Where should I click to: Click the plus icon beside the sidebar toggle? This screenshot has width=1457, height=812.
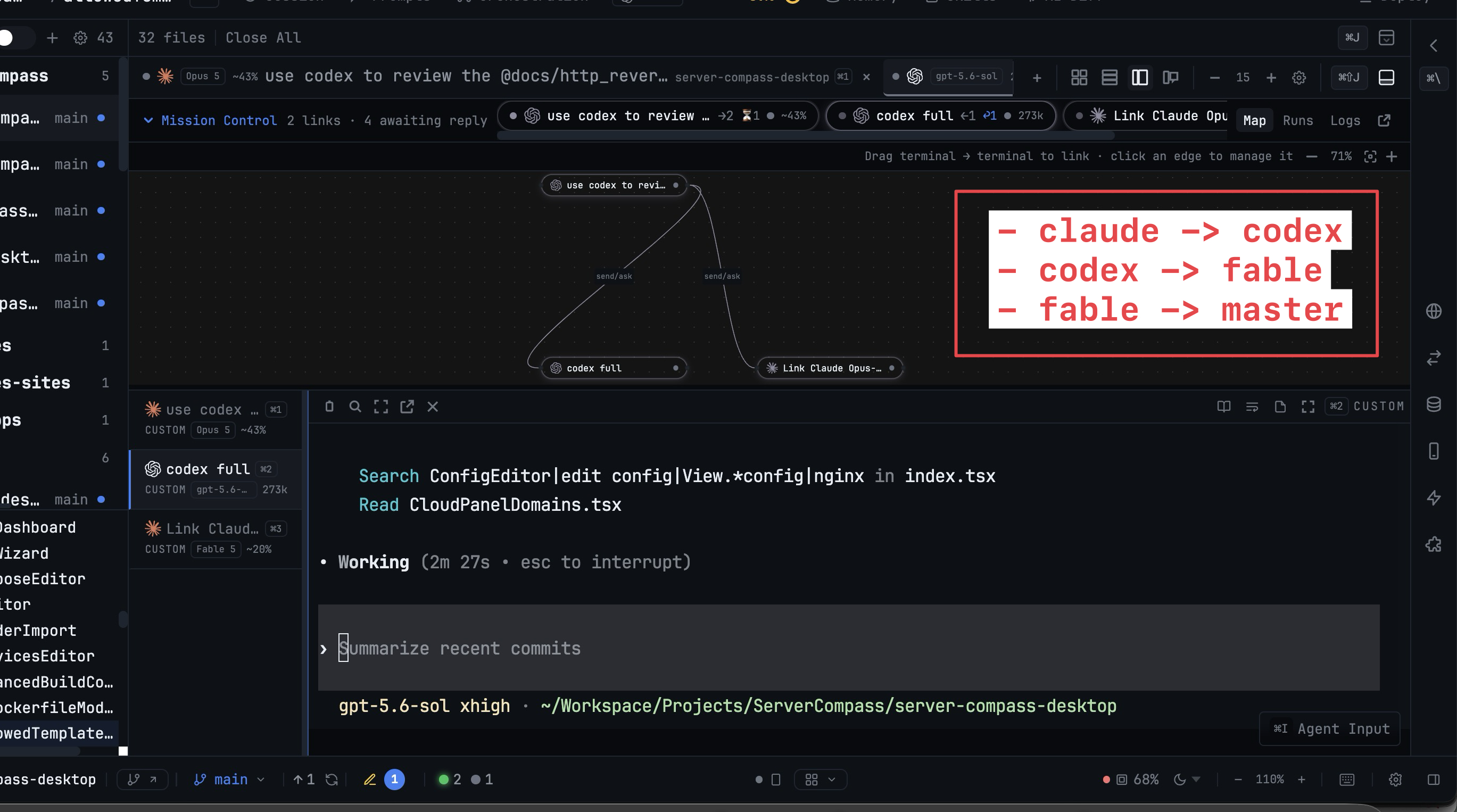pyautogui.click(x=52, y=38)
